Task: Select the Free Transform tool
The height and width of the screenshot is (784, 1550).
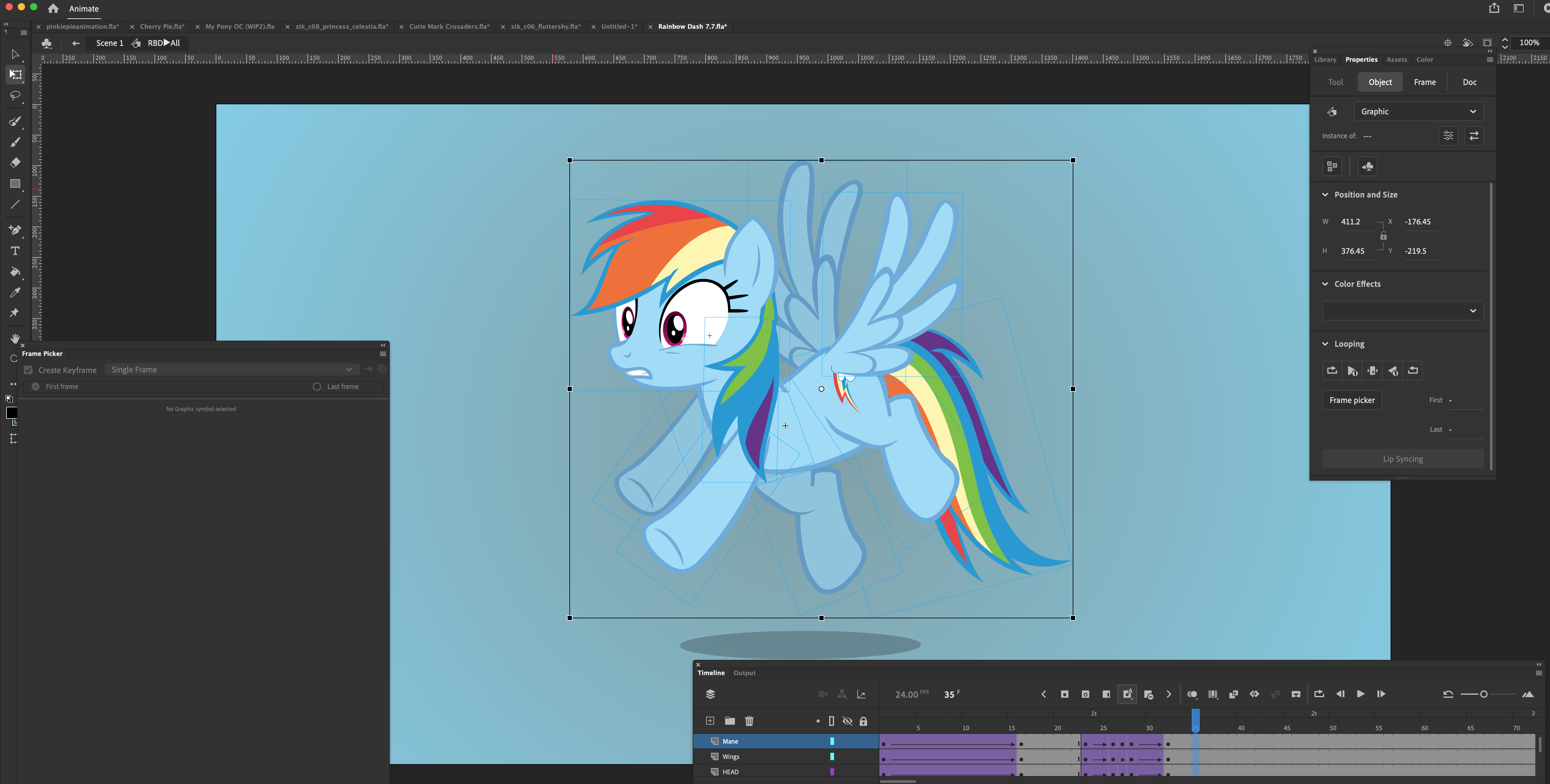Action: click(16, 75)
